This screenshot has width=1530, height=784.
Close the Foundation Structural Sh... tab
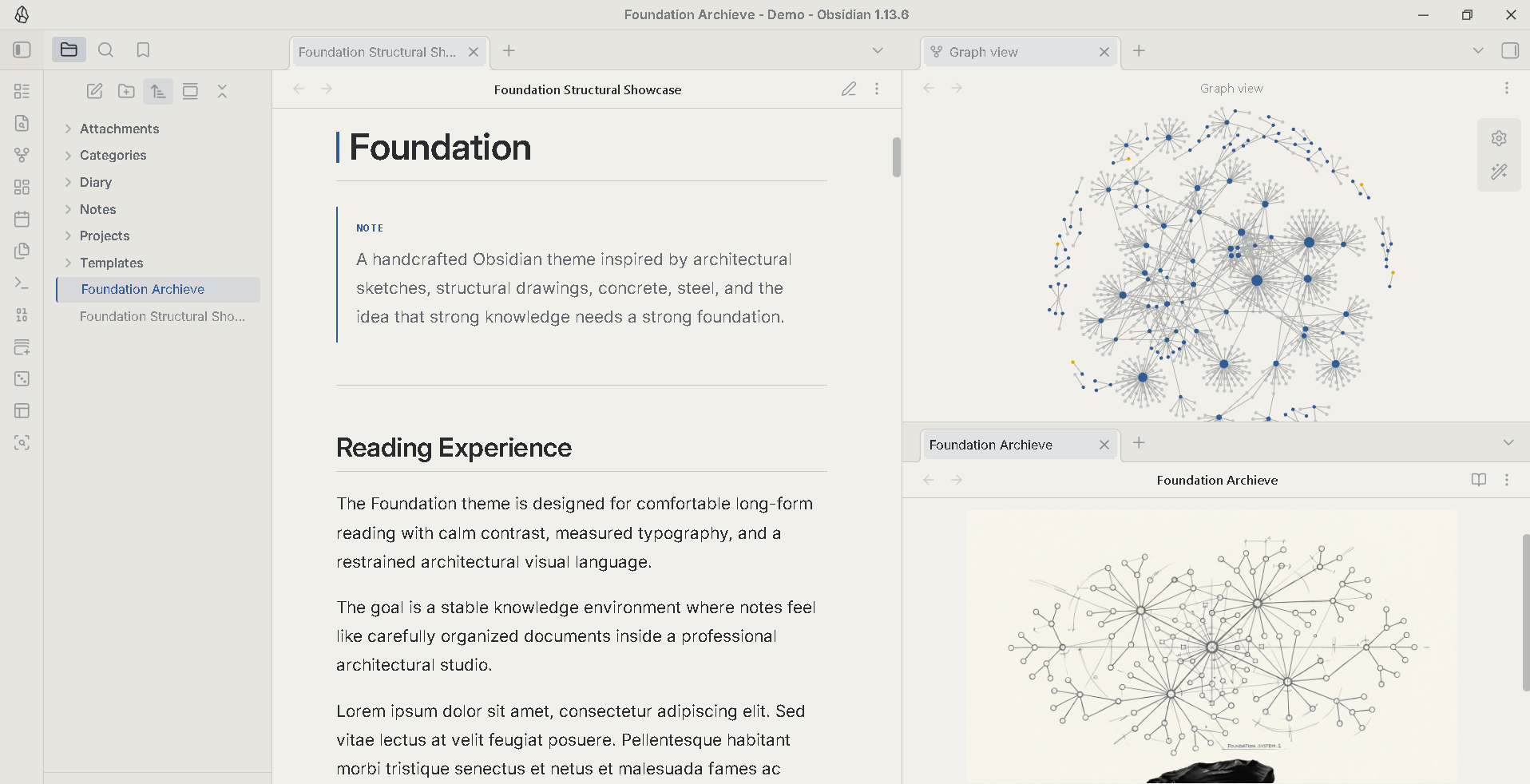coord(474,52)
